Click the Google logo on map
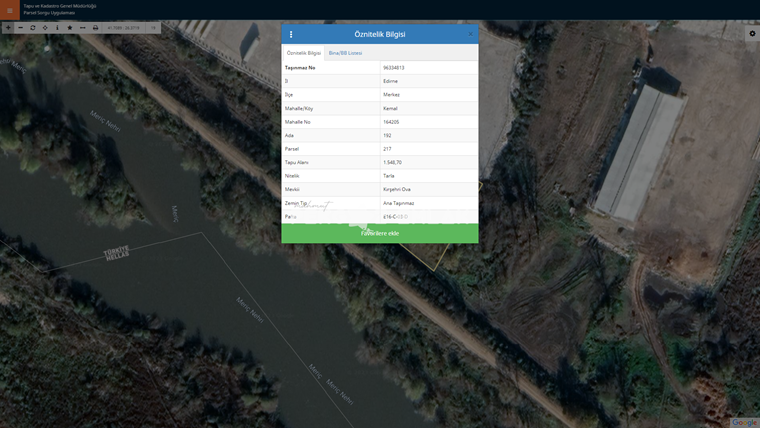The image size is (760, 428). click(x=744, y=423)
